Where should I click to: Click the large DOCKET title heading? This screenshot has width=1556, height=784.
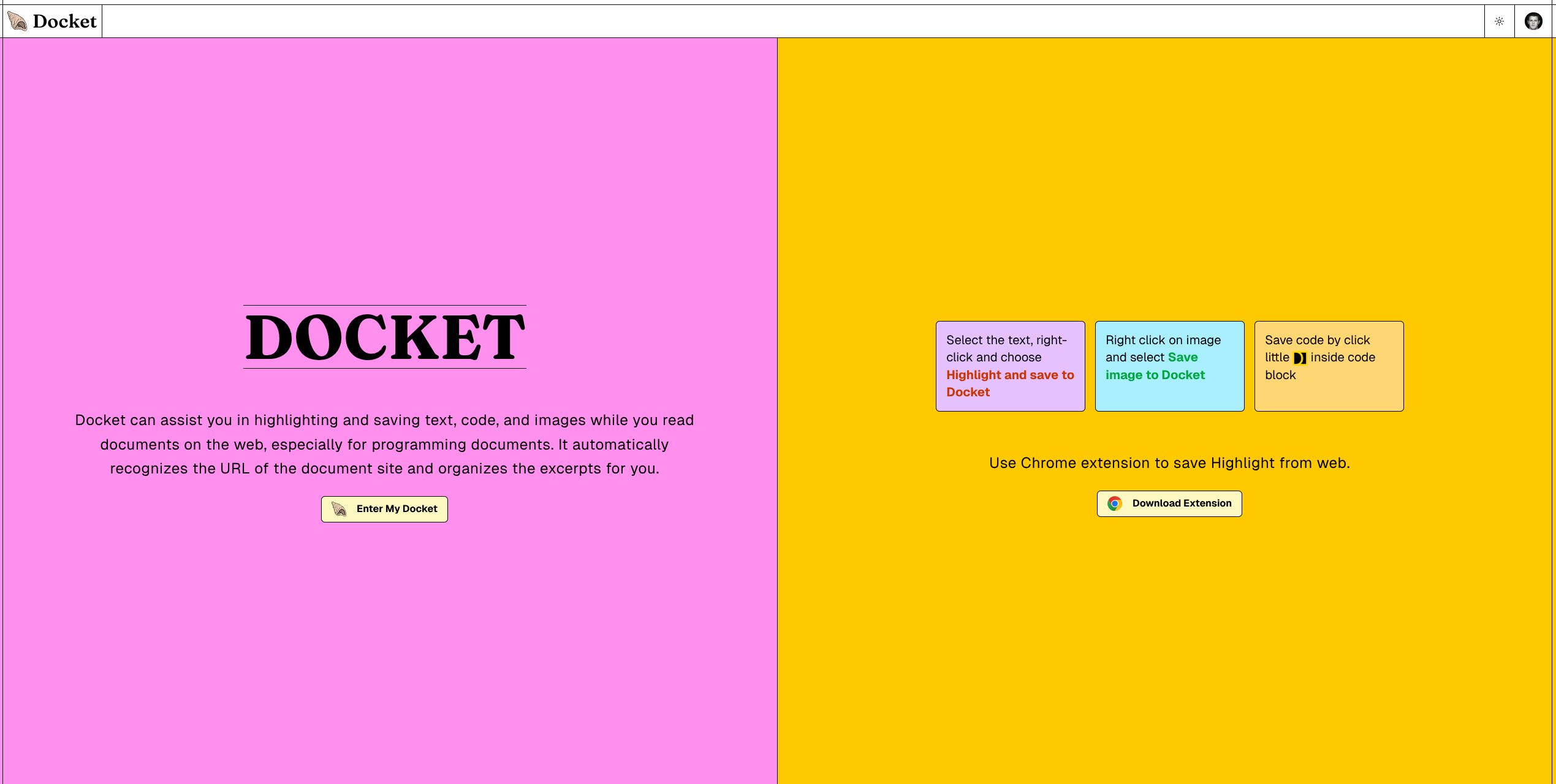[385, 337]
